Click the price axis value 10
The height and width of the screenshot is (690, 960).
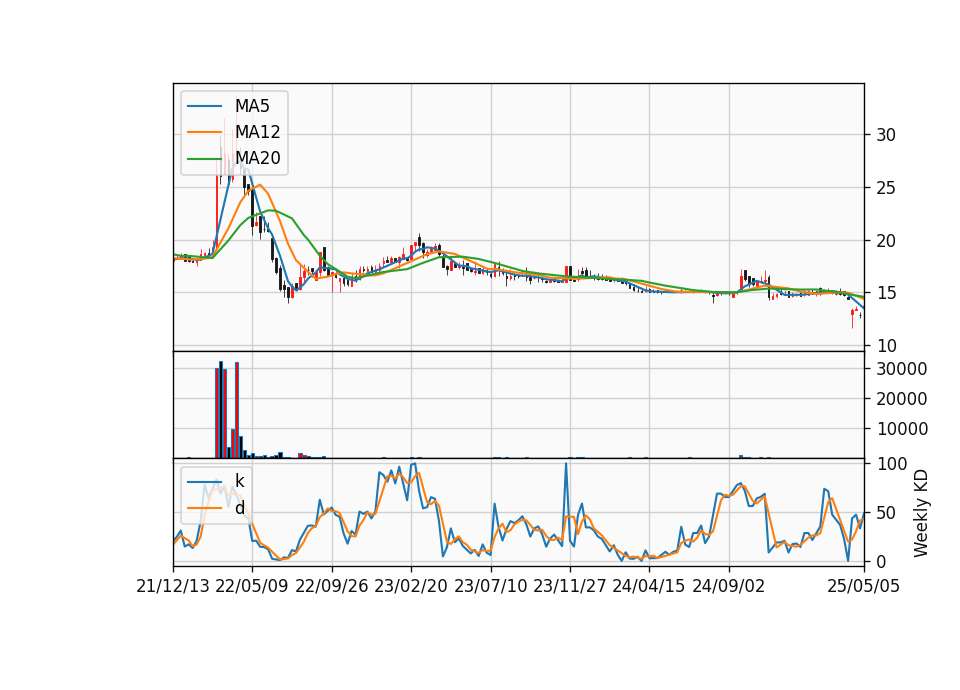point(886,346)
